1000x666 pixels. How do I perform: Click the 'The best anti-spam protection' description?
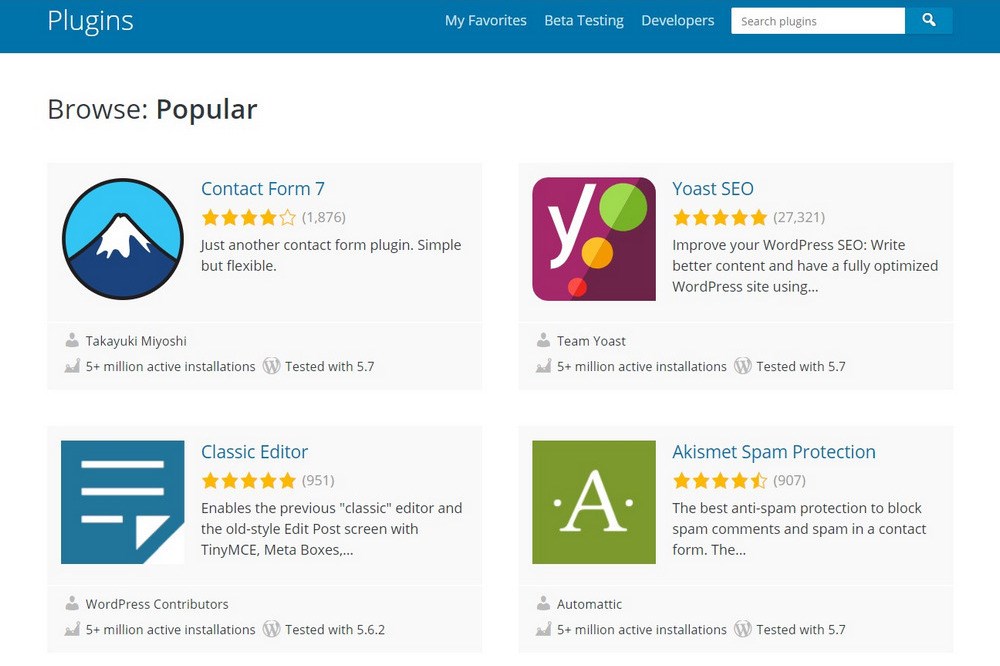tap(799, 529)
